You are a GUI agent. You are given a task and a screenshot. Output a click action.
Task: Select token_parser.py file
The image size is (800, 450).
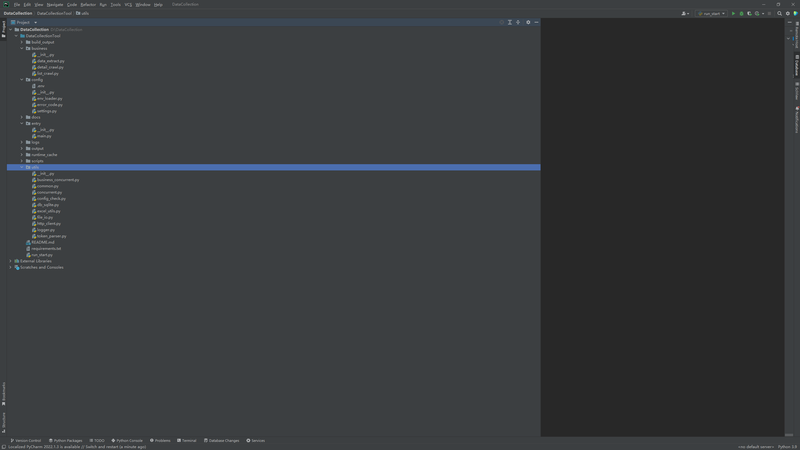click(52, 236)
